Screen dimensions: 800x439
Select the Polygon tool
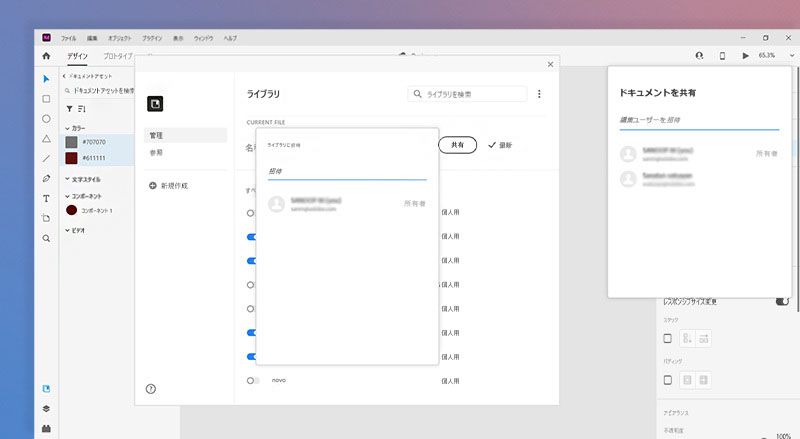pyautogui.click(x=46, y=139)
